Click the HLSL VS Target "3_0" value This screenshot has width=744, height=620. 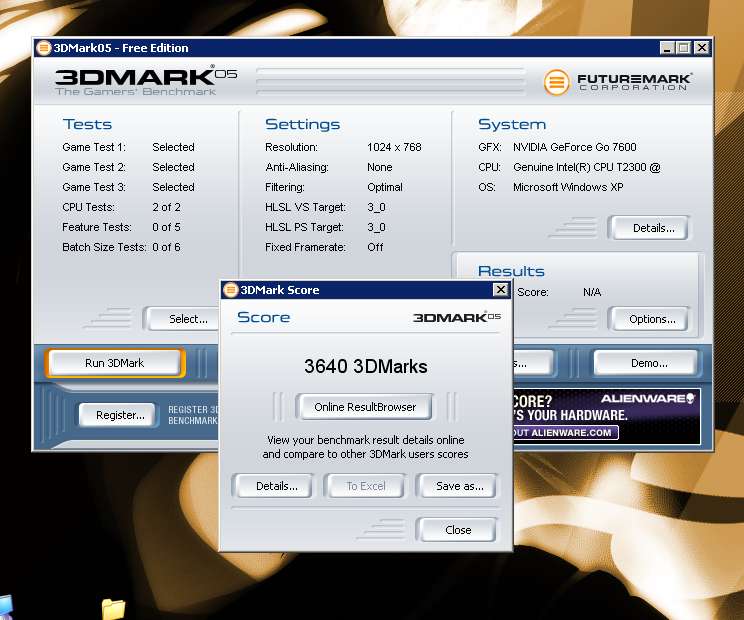pyautogui.click(x=376, y=207)
